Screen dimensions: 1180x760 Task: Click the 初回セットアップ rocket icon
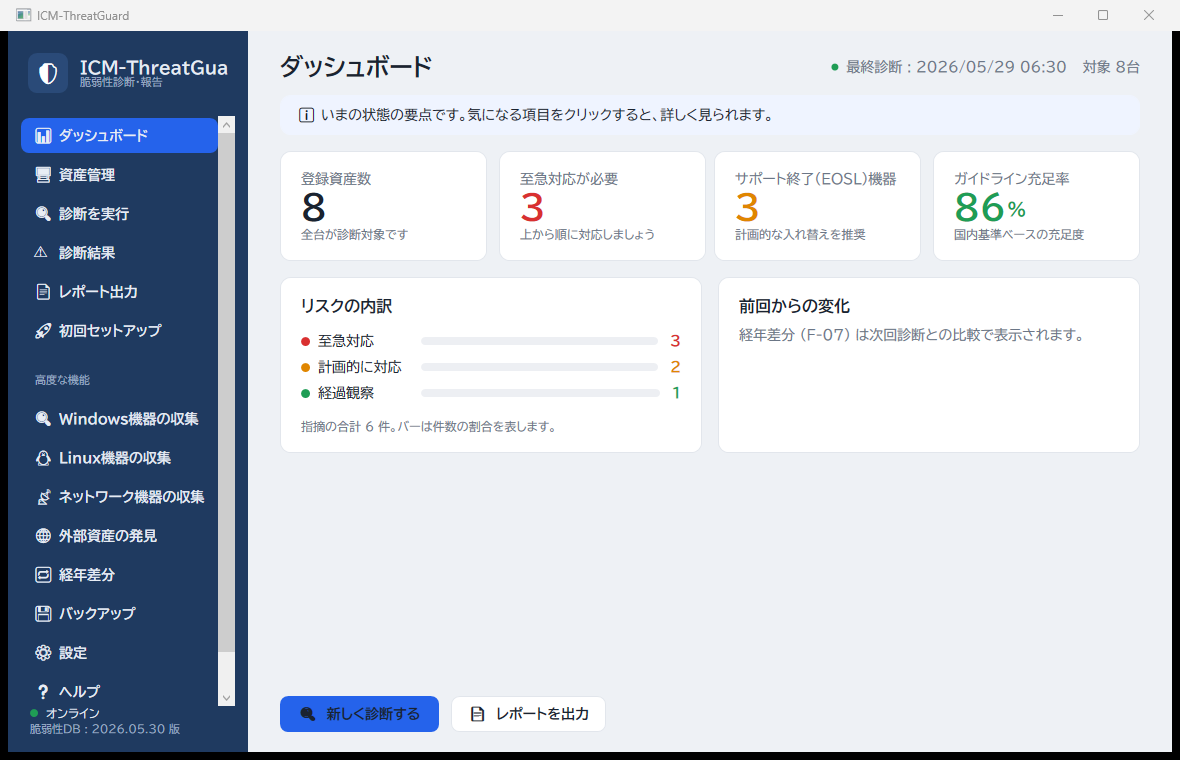coord(44,331)
